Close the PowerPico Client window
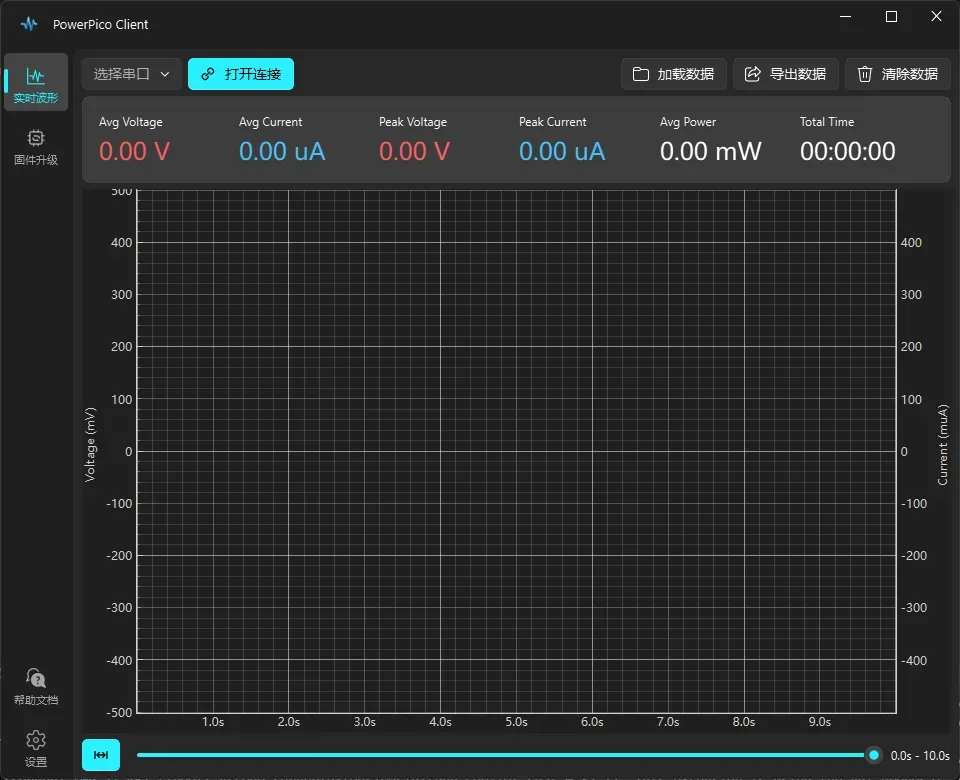This screenshot has height=780, width=960. click(936, 17)
